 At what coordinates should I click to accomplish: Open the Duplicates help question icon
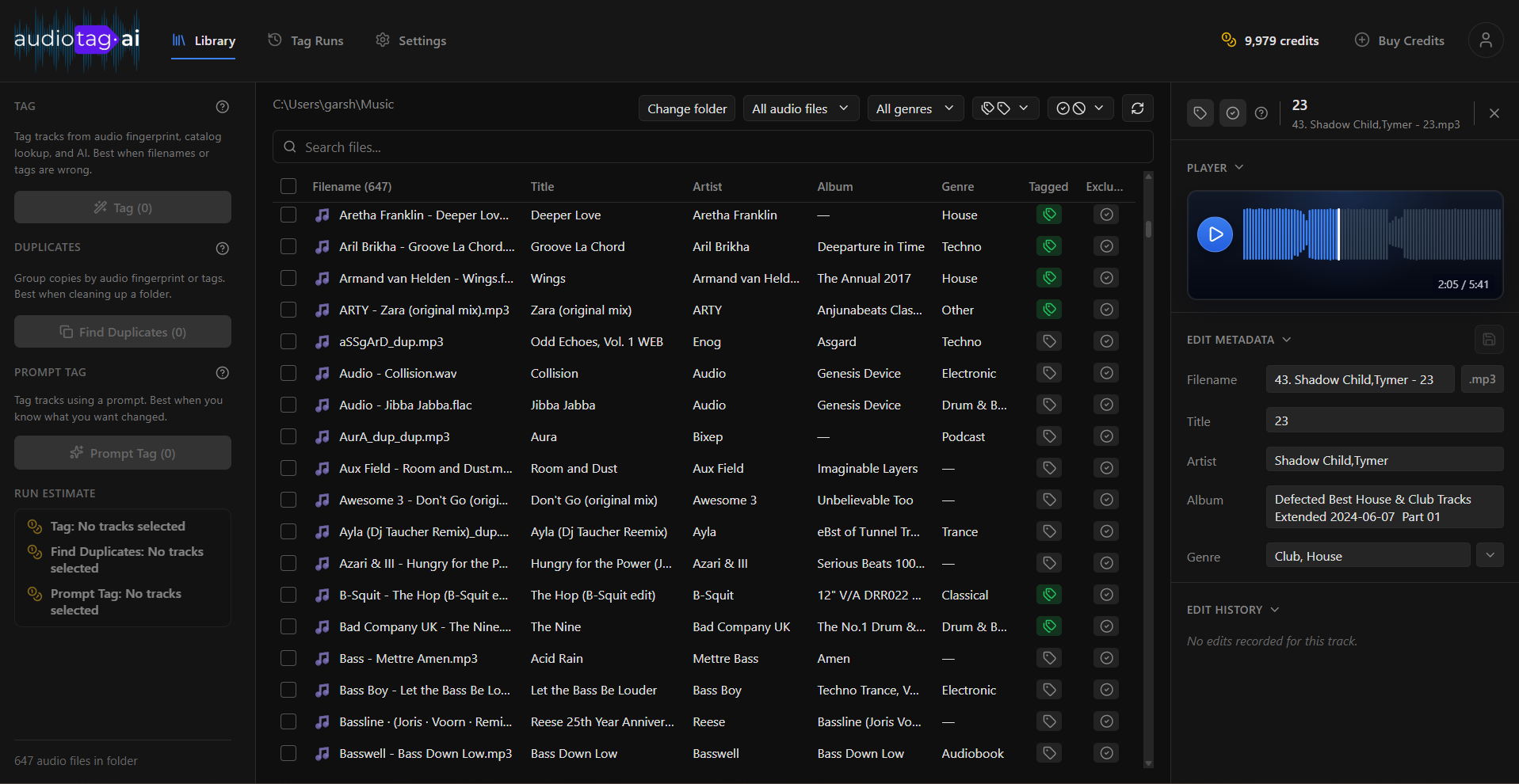223,249
